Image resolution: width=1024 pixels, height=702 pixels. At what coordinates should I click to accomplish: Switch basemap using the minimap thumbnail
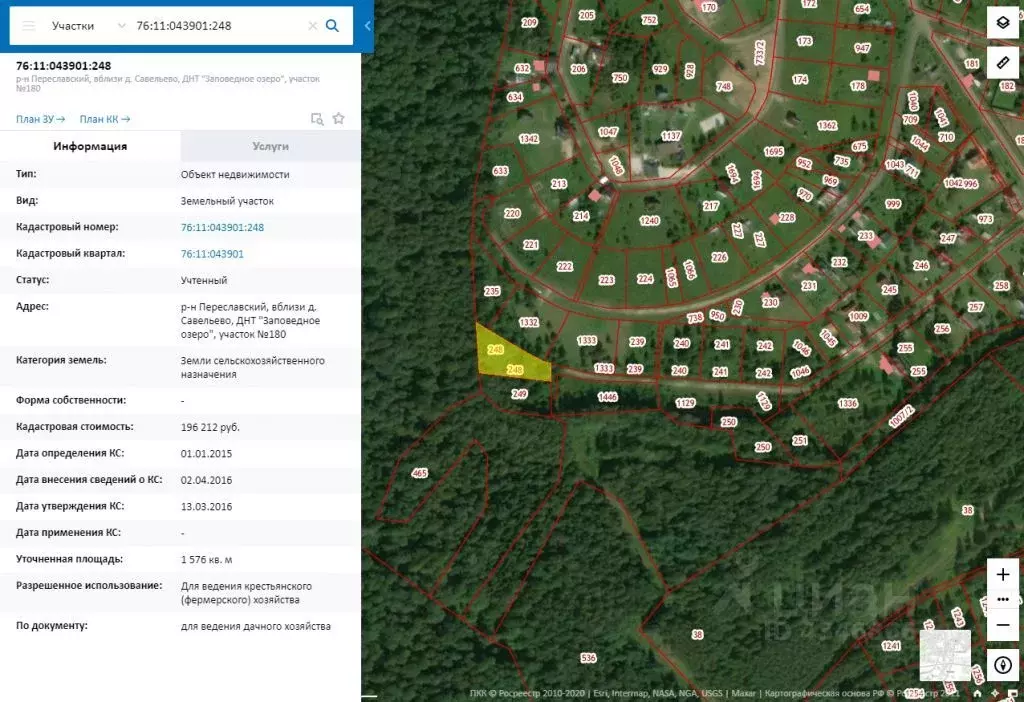[945, 655]
